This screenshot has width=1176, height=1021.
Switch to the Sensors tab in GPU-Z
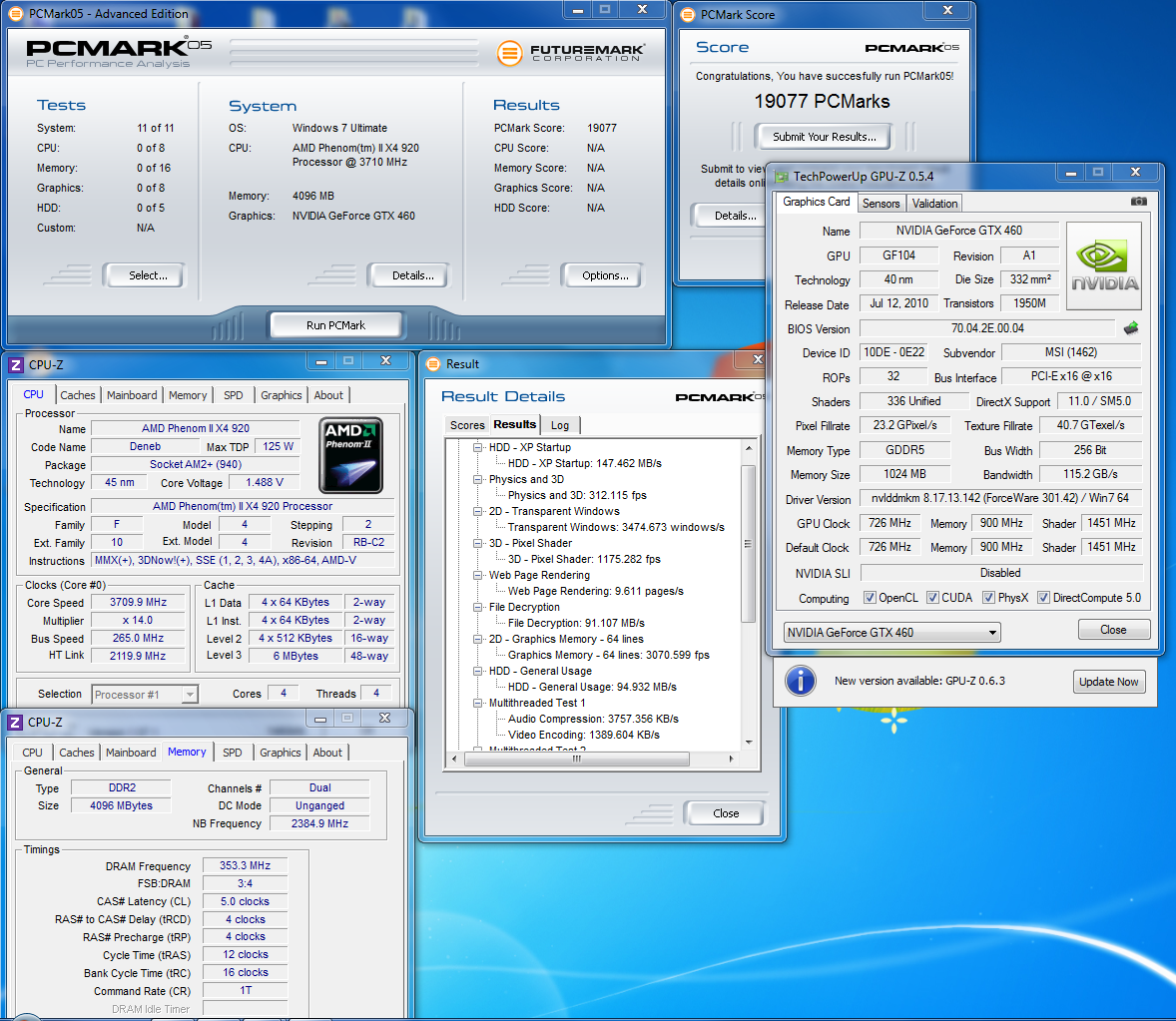coord(881,204)
